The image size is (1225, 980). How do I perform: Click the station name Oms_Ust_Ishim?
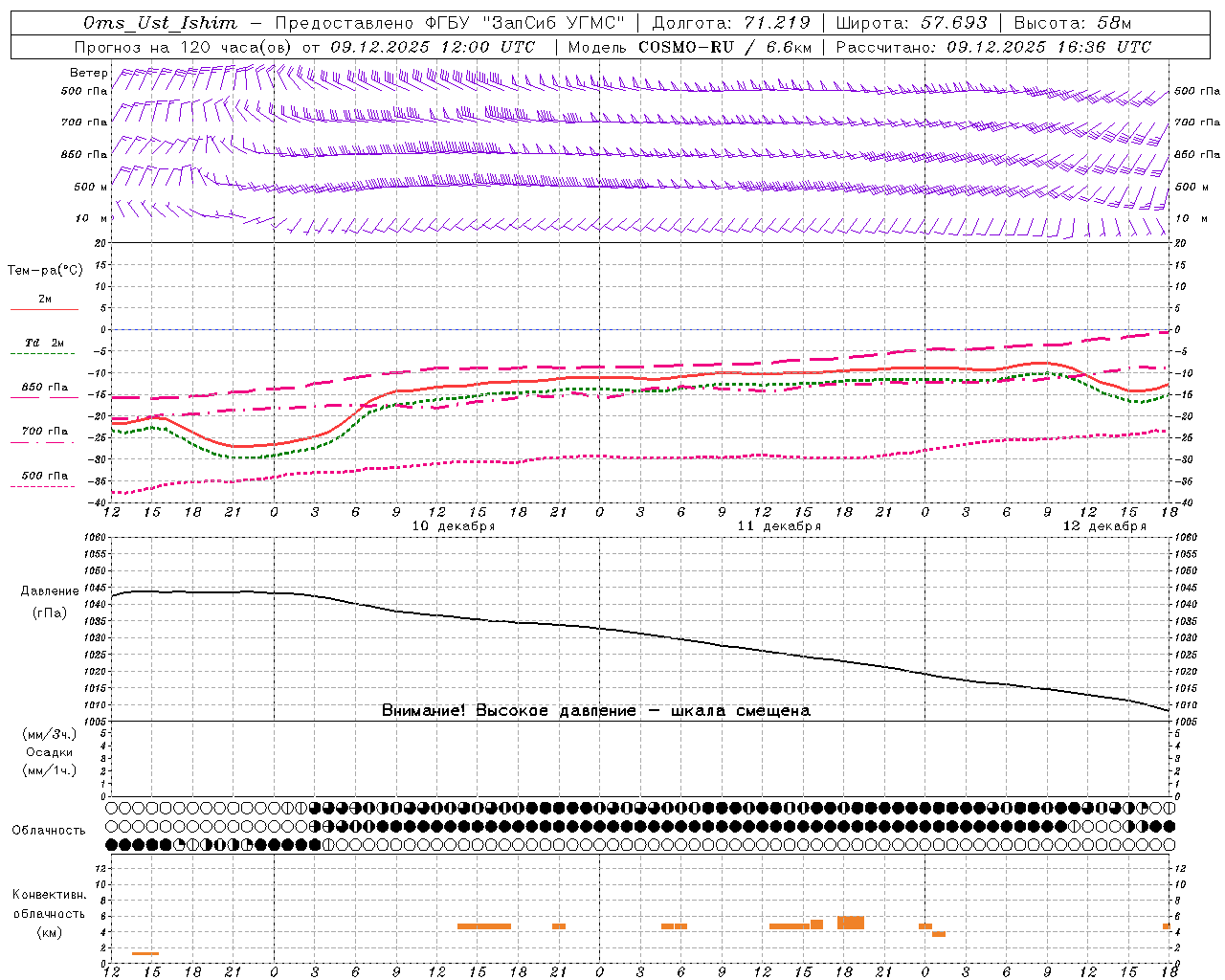pos(160,23)
